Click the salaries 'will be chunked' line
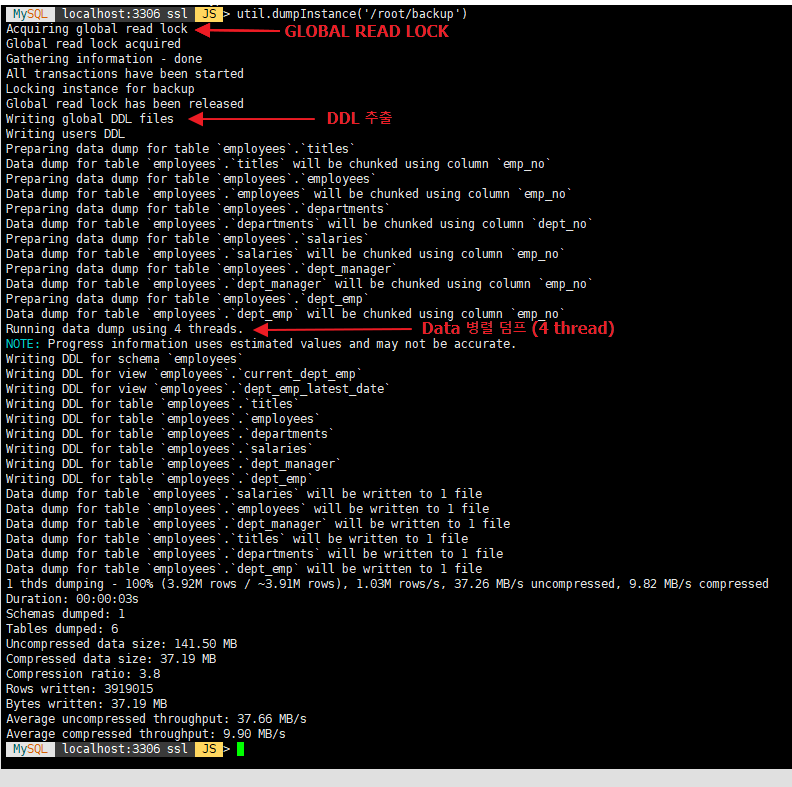 [285, 254]
